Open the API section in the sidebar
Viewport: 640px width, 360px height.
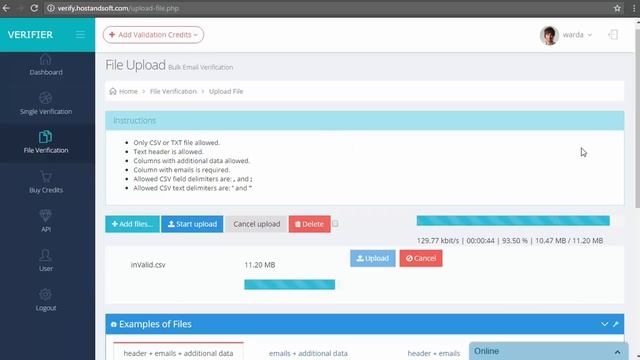pyautogui.click(x=46, y=221)
